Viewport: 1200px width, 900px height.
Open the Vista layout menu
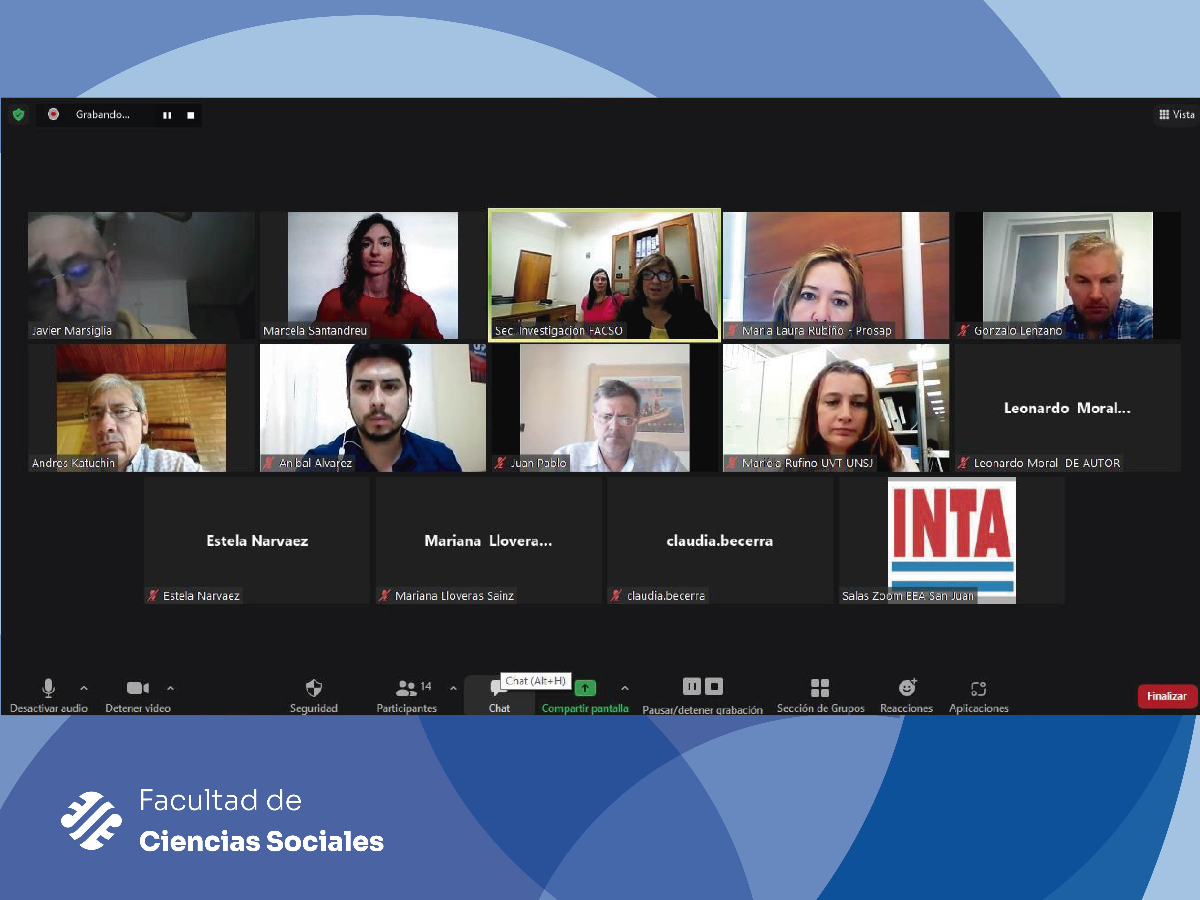[x=1176, y=115]
